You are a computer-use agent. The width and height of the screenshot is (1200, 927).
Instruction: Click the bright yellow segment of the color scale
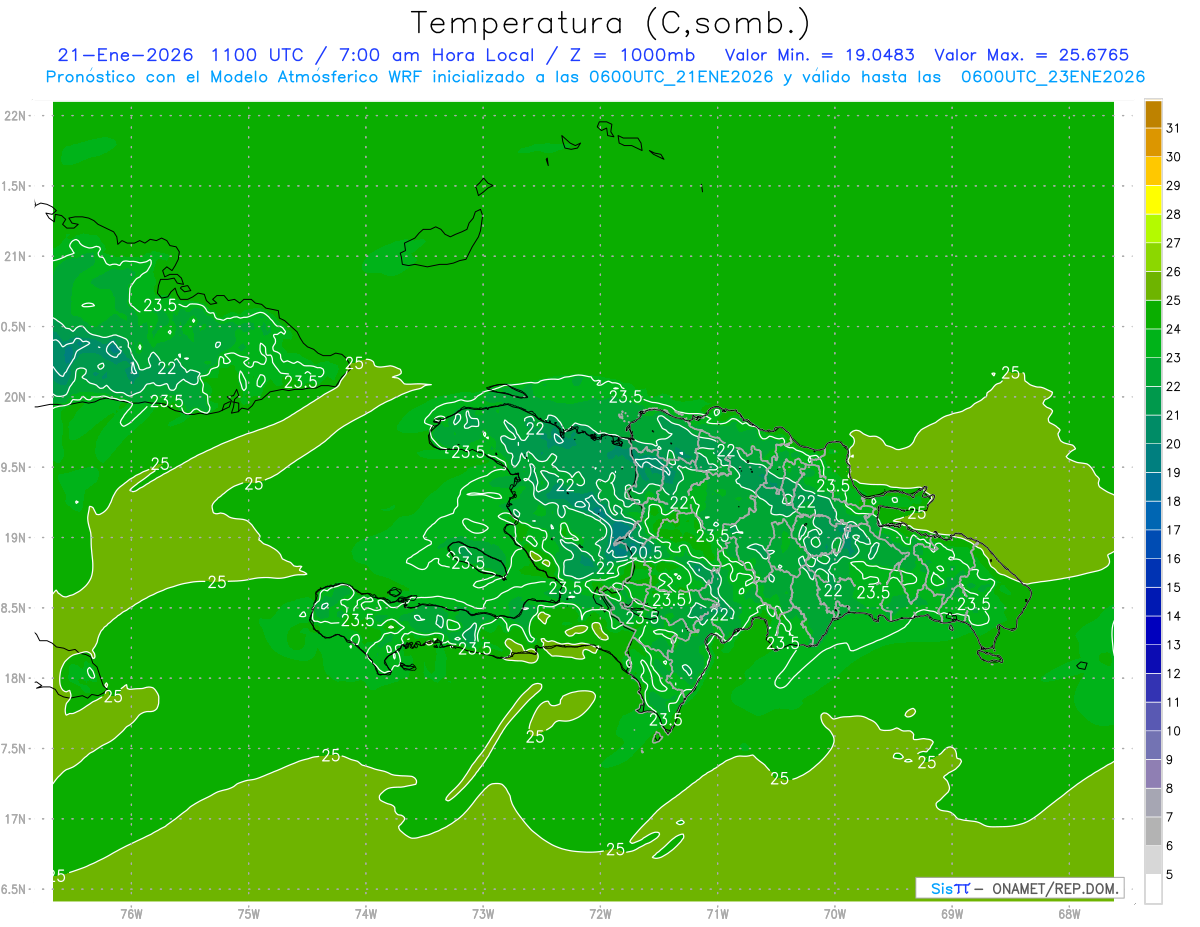click(1153, 200)
